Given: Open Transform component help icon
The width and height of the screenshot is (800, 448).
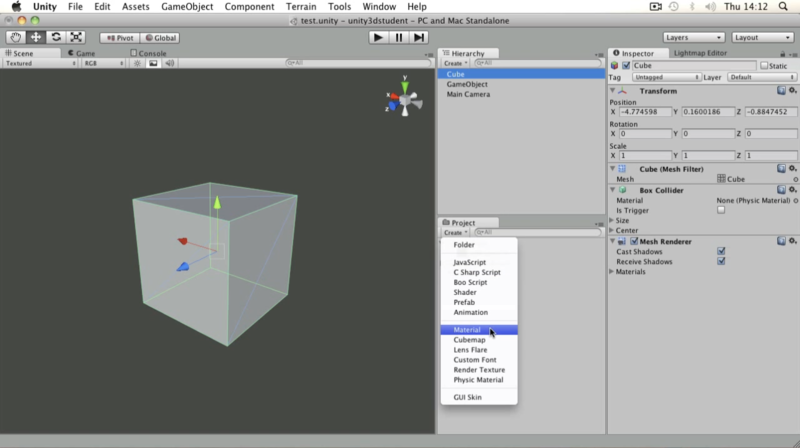Looking at the screenshot, I should pos(781,90).
